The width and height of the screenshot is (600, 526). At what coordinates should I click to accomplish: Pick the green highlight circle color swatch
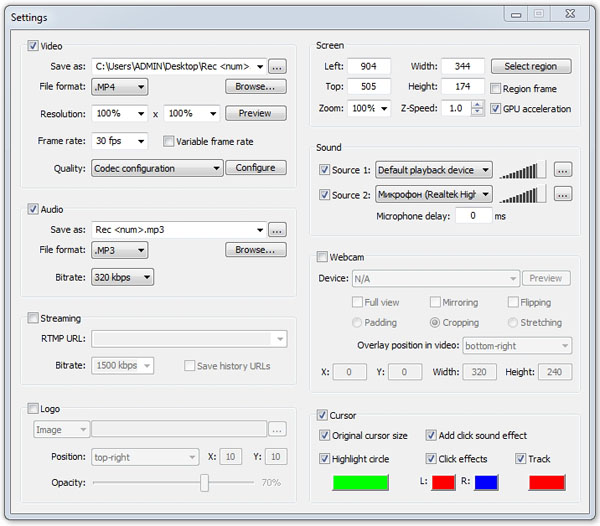(360, 483)
